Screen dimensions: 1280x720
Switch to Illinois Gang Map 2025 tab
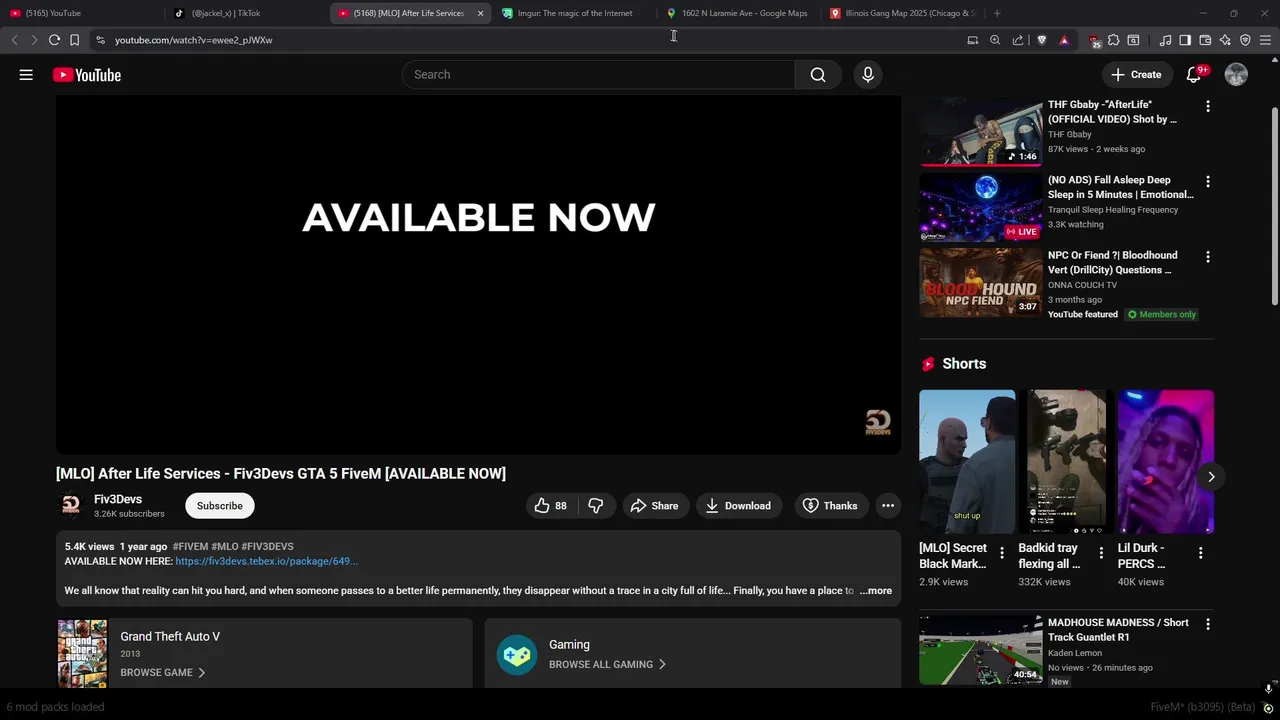pos(905,13)
